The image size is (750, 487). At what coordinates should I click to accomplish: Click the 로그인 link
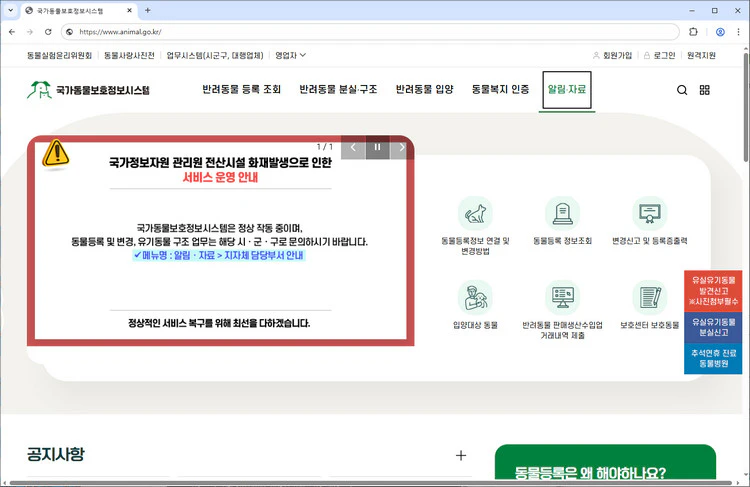click(x=659, y=55)
